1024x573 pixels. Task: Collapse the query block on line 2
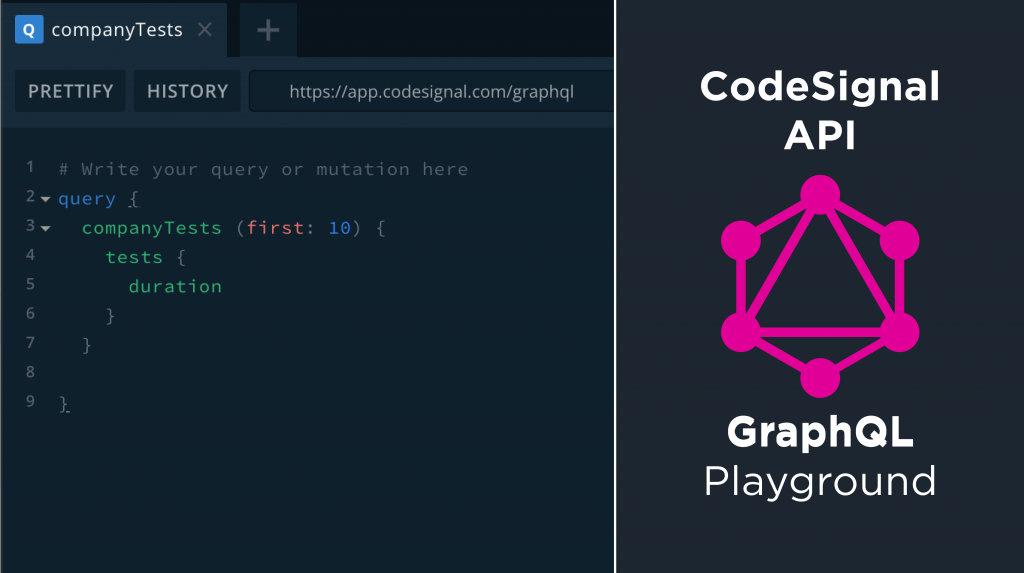click(45, 199)
